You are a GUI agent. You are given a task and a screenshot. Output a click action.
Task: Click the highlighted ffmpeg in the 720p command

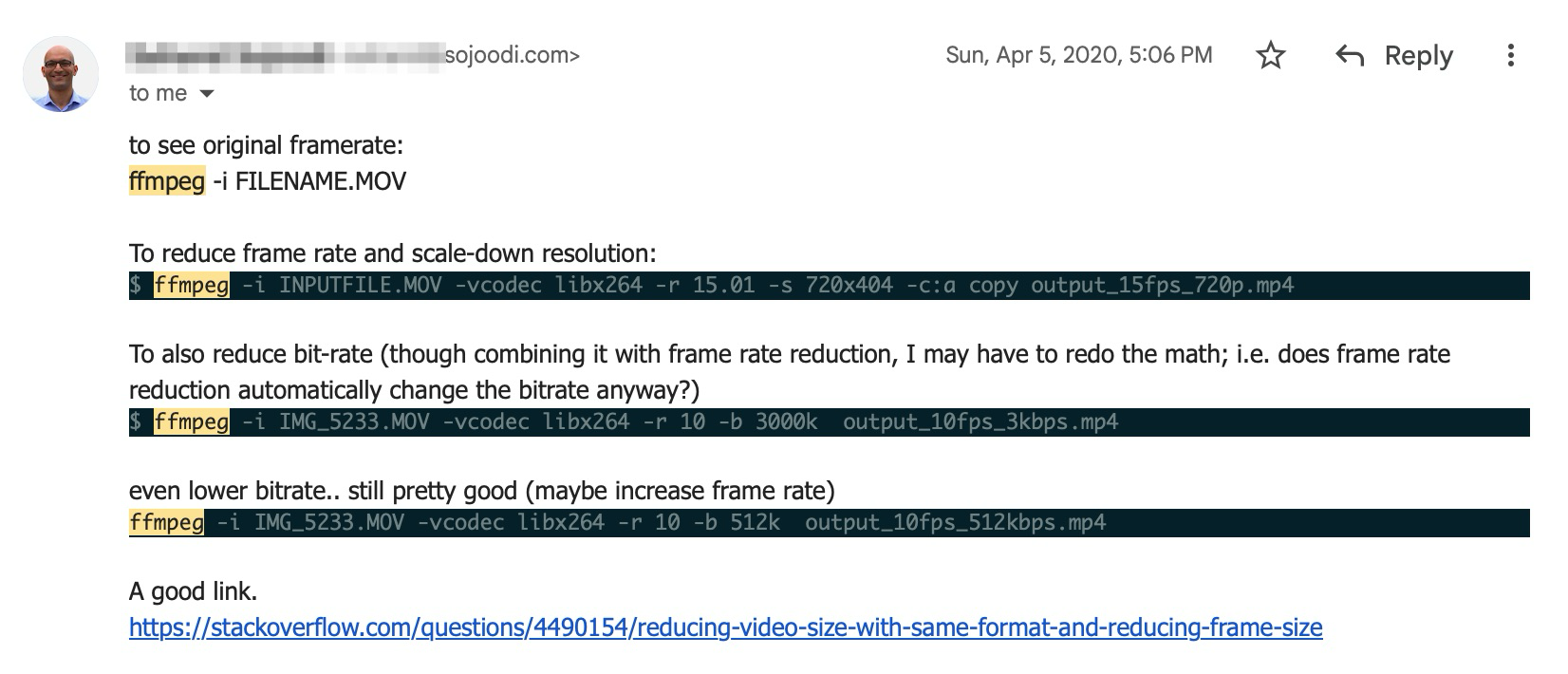190,285
